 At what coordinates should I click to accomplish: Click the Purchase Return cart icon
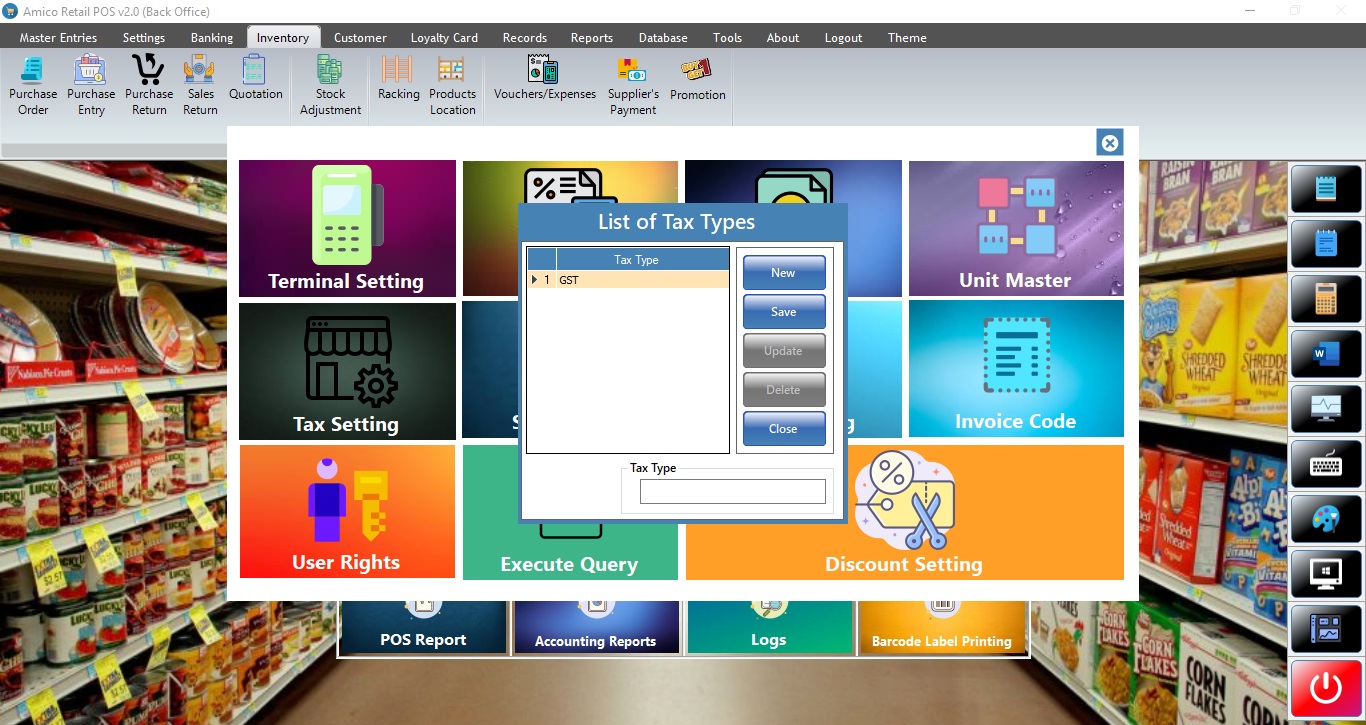tap(149, 71)
